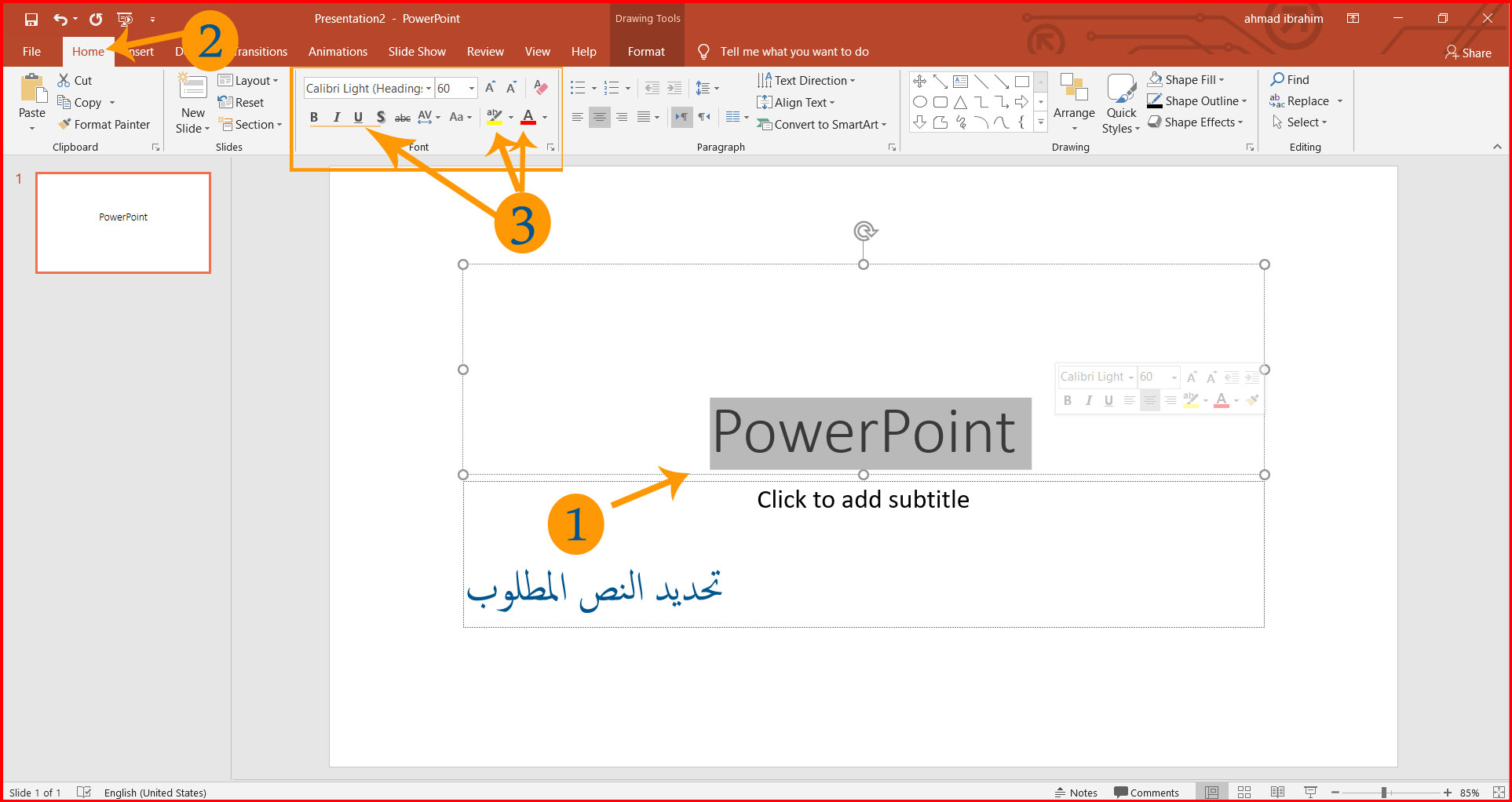The width and height of the screenshot is (1512, 802).
Task: Click the Cut scissors button
Action: pyautogui.click(x=75, y=80)
